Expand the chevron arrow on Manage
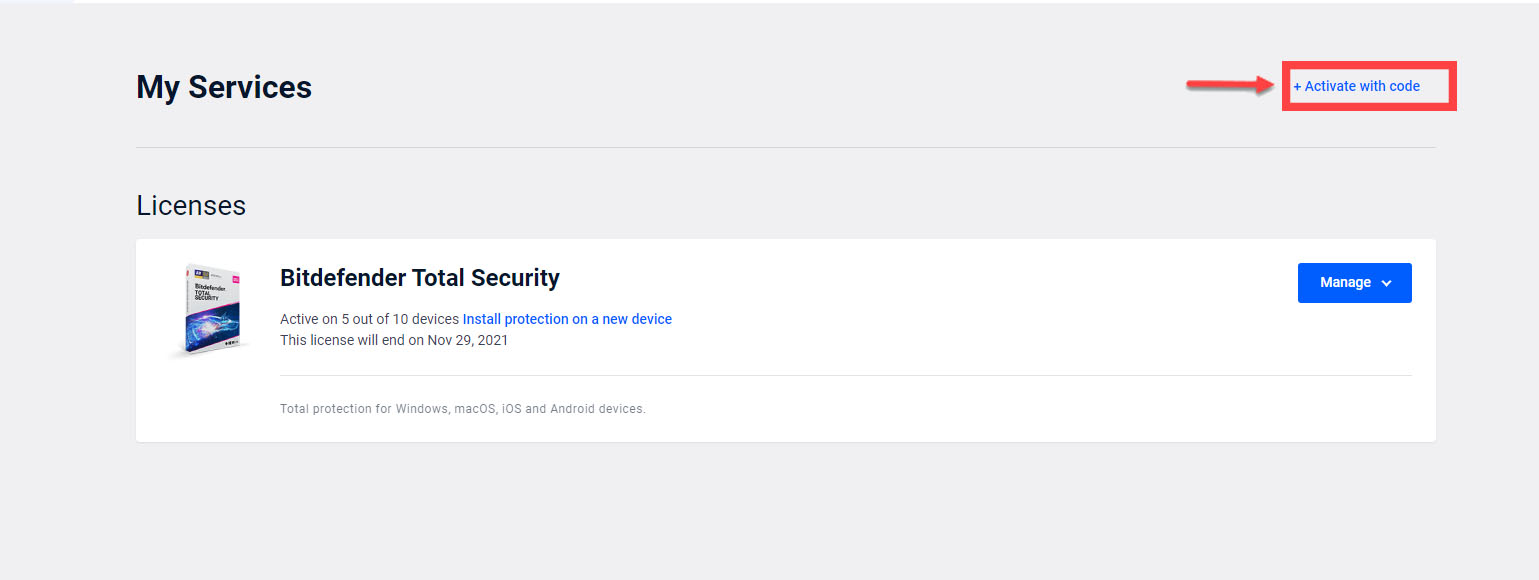 coord(1386,284)
